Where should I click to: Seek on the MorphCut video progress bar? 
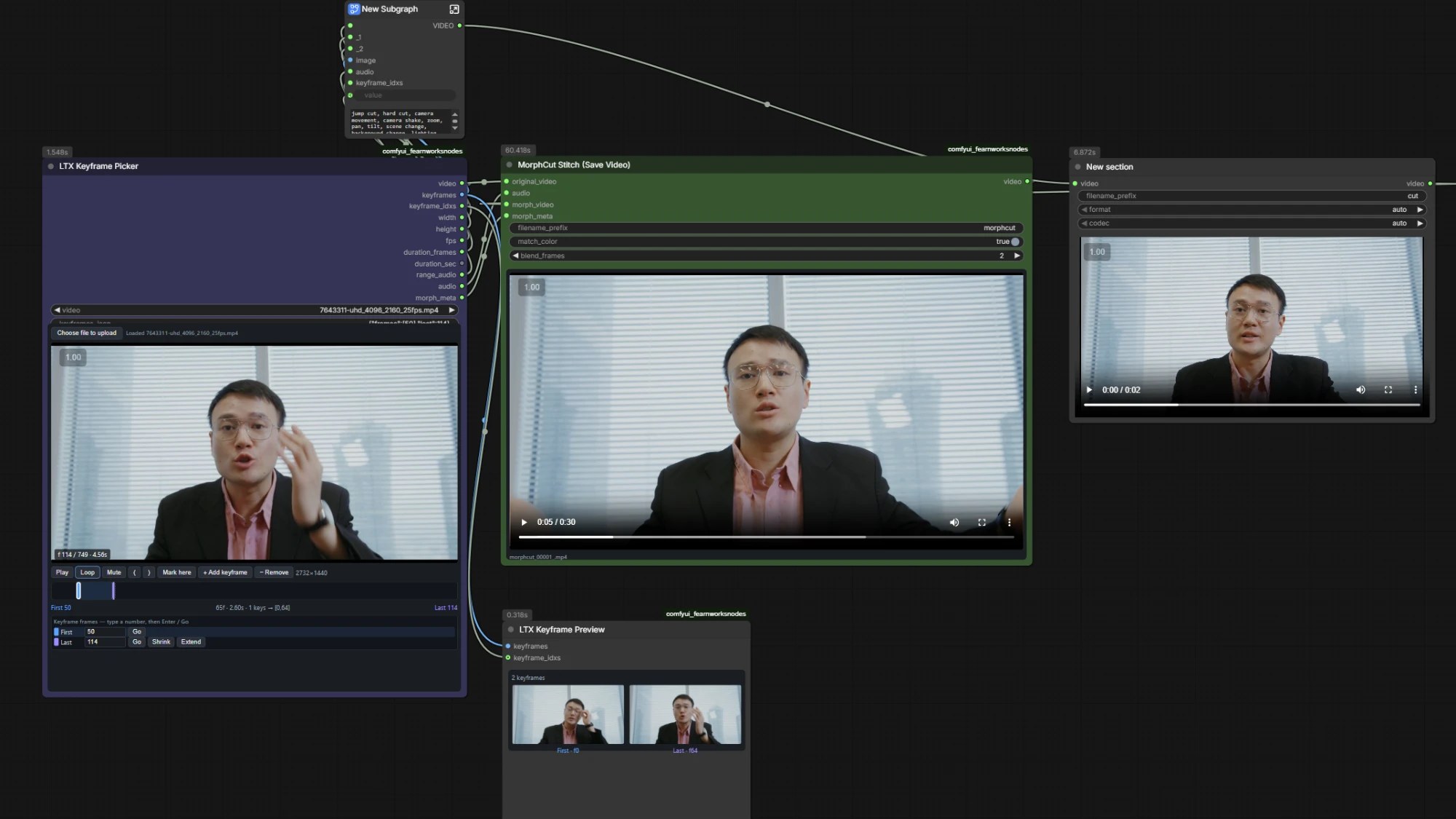[x=766, y=537]
